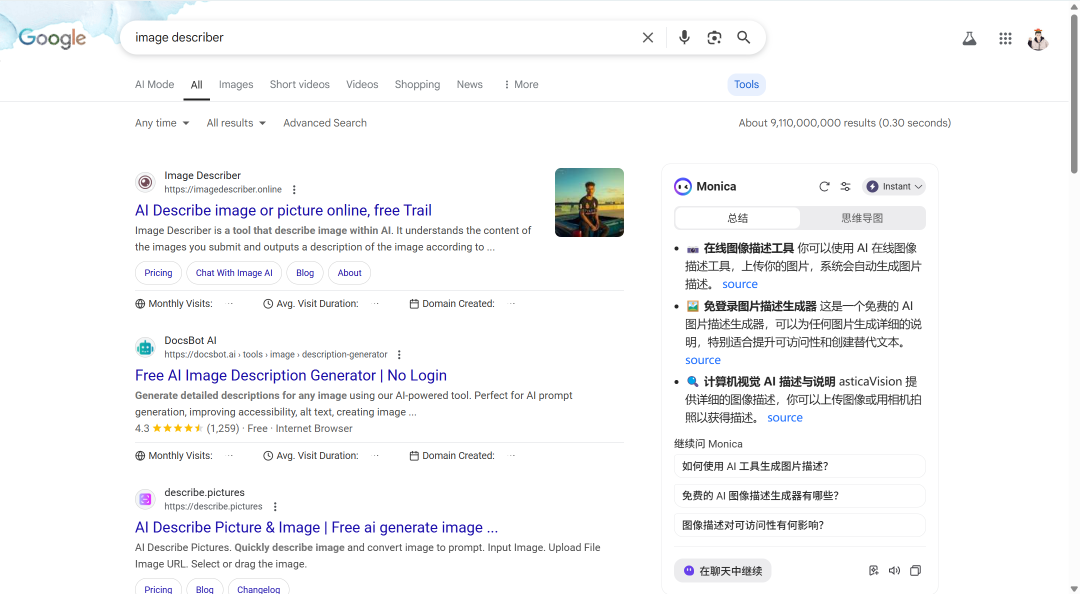Viewport: 1080px width, 594px height.
Task: Open Advanced Search link
Action: click(x=325, y=123)
